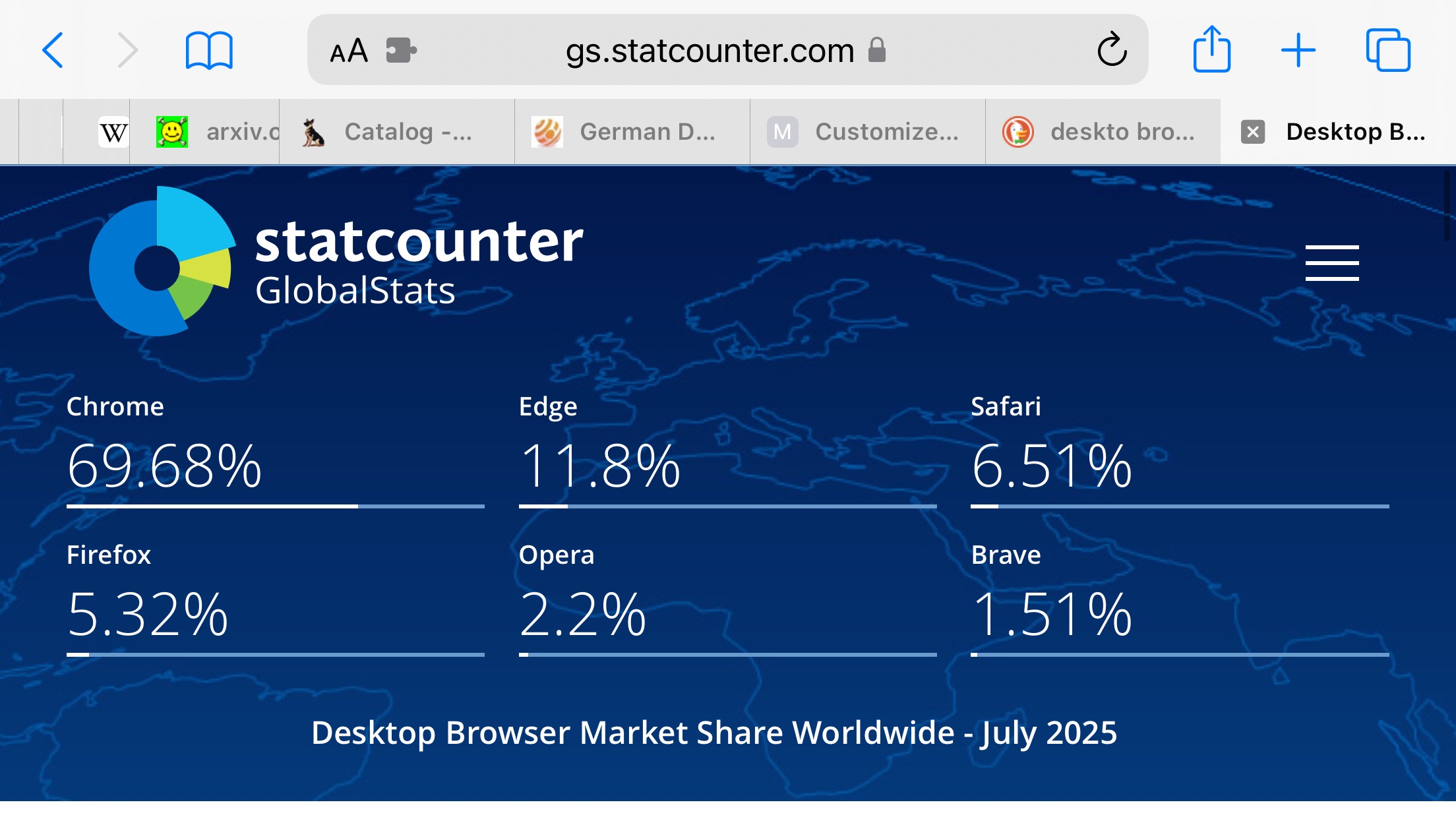Select the German D... tab
Viewport: 1456px width, 819px height.
pos(632,132)
